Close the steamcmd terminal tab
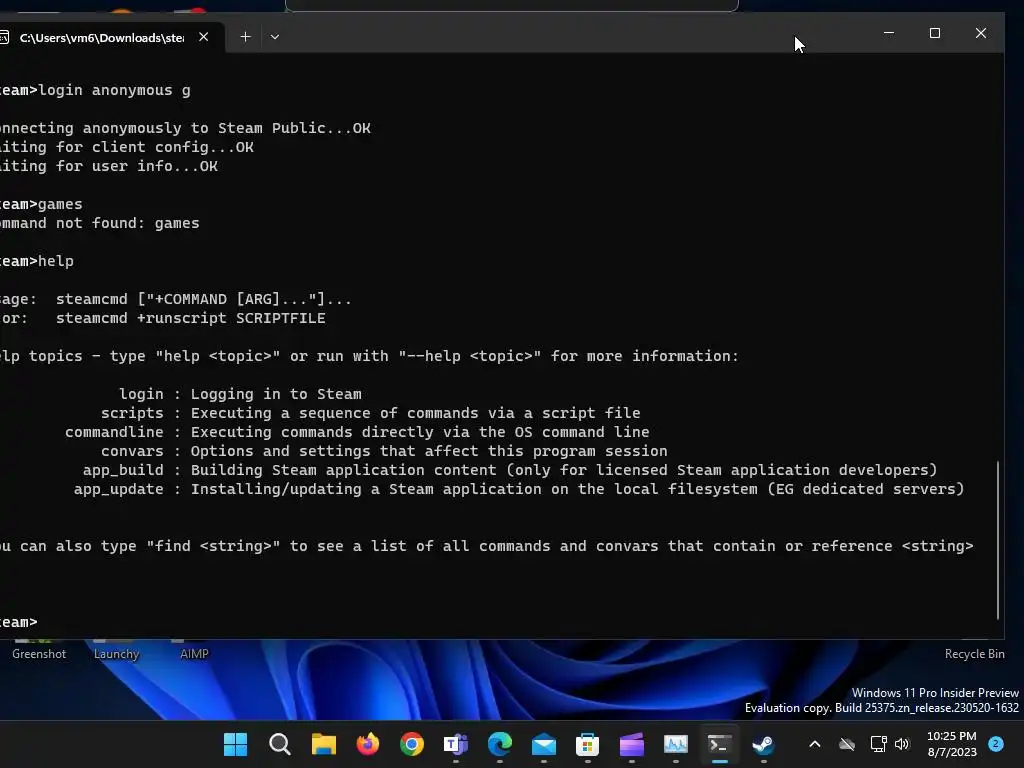The width and height of the screenshot is (1024, 768). coord(204,37)
